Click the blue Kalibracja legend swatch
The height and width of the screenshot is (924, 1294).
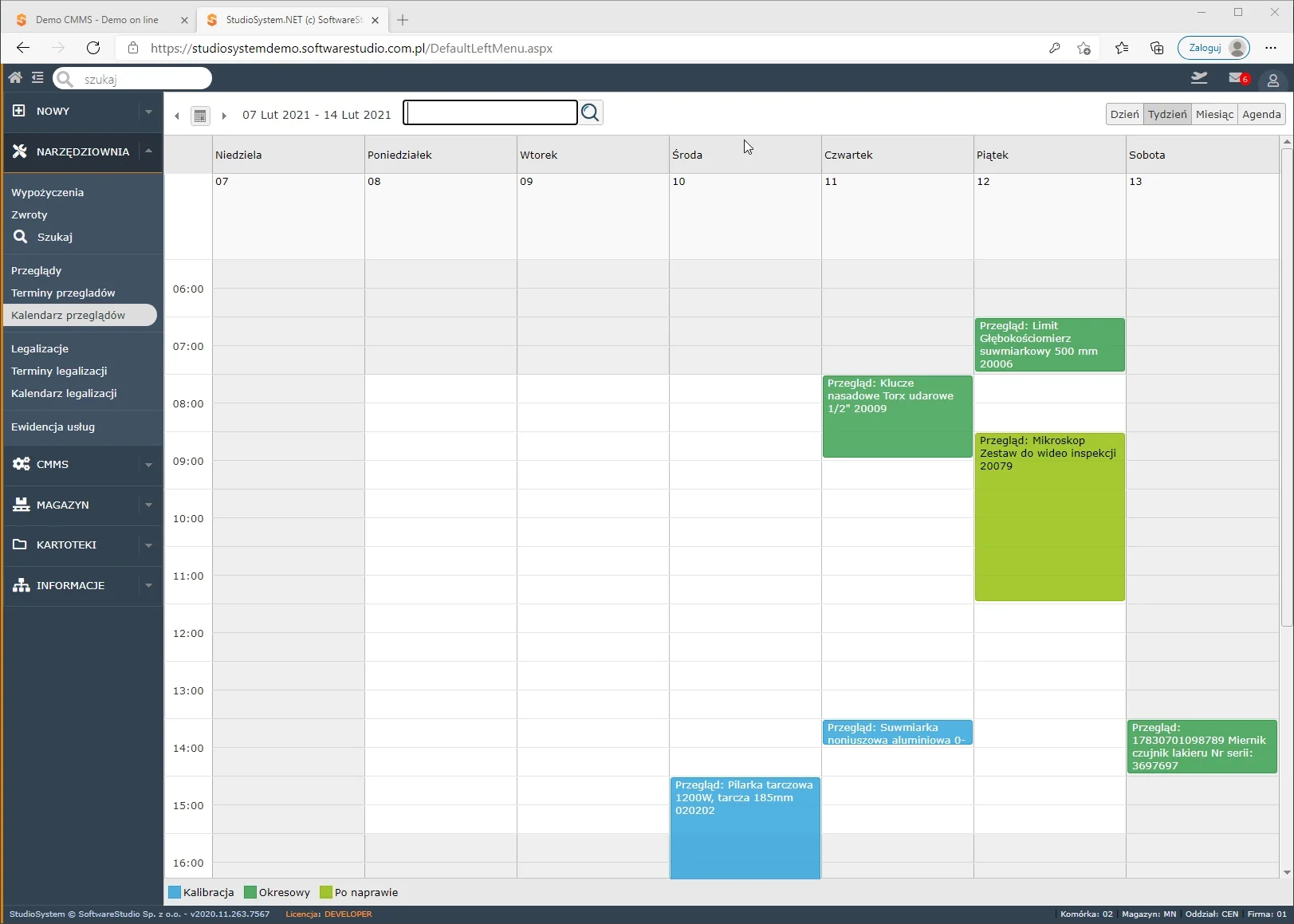(175, 892)
